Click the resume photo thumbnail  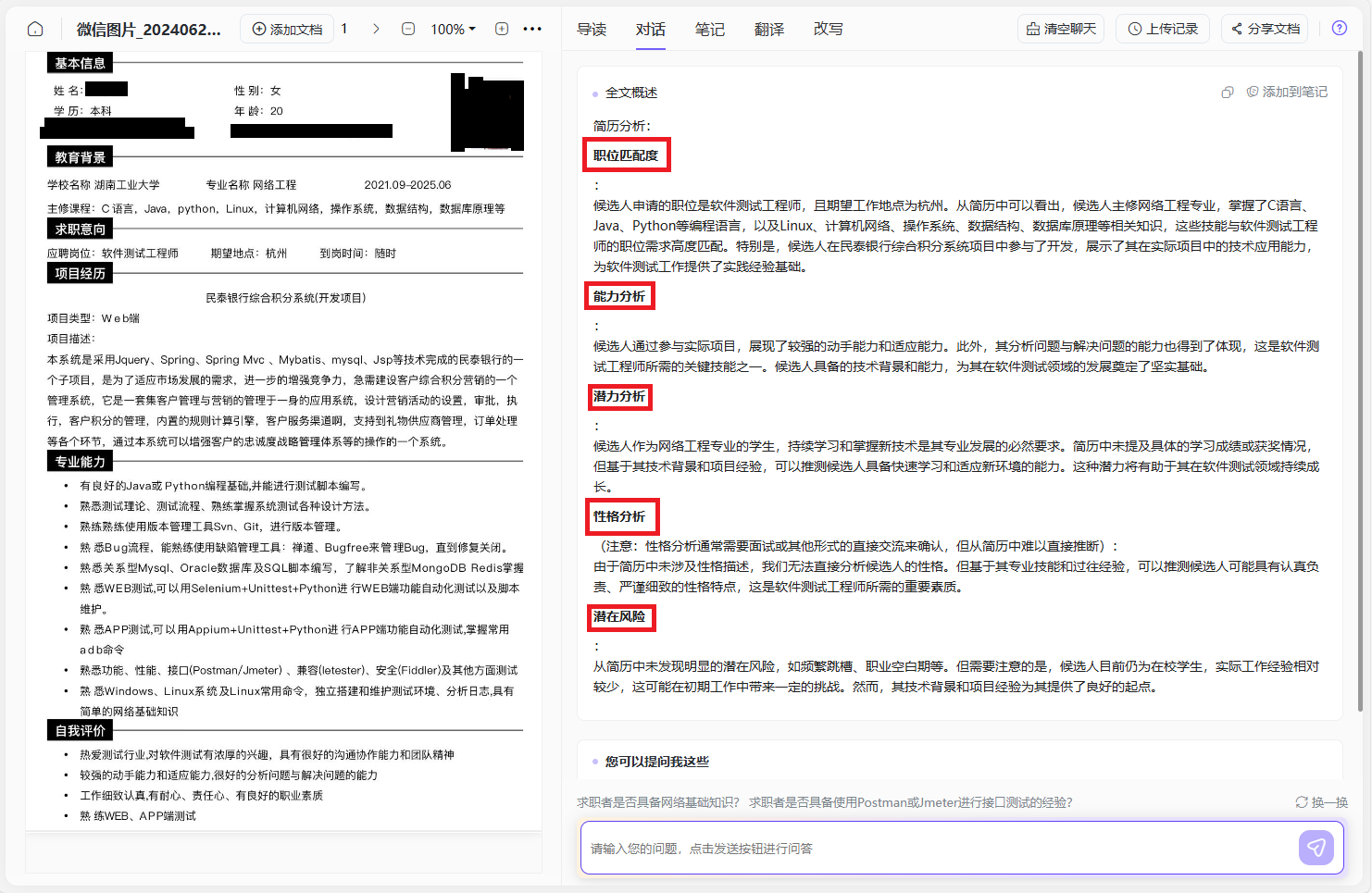(x=487, y=112)
